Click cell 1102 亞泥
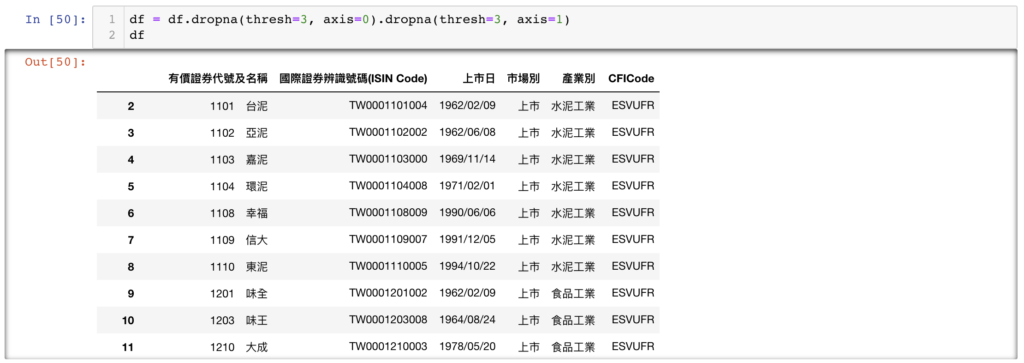 [x=238, y=133]
